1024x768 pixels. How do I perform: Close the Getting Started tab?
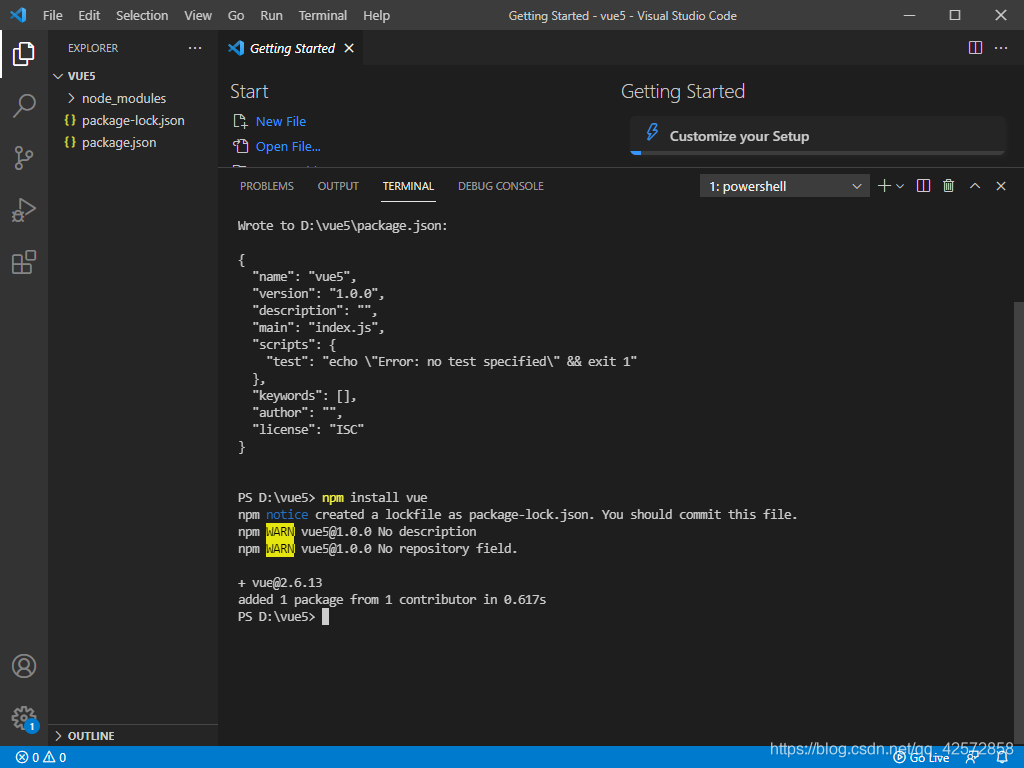click(x=349, y=48)
